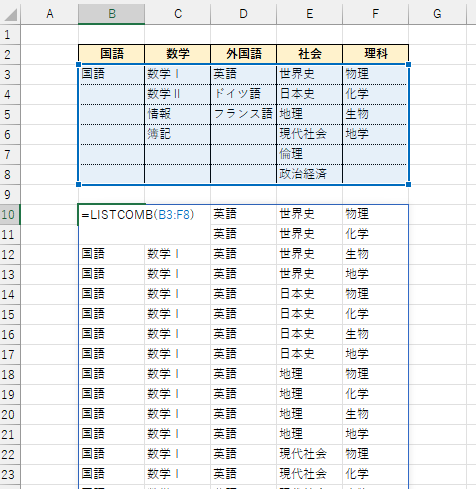476x489 pixels.
Task: Click cell 倫理 in row 7
Action: [x=310, y=154]
